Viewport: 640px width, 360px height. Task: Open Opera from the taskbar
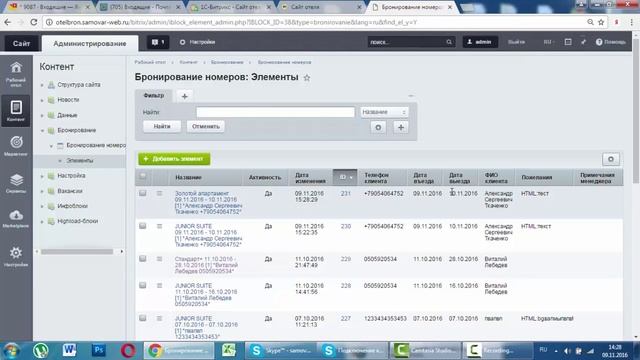pos(128,350)
